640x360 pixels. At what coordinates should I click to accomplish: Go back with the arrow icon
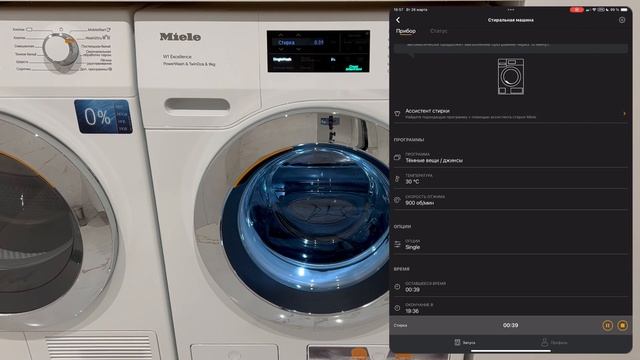tap(398, 20)
